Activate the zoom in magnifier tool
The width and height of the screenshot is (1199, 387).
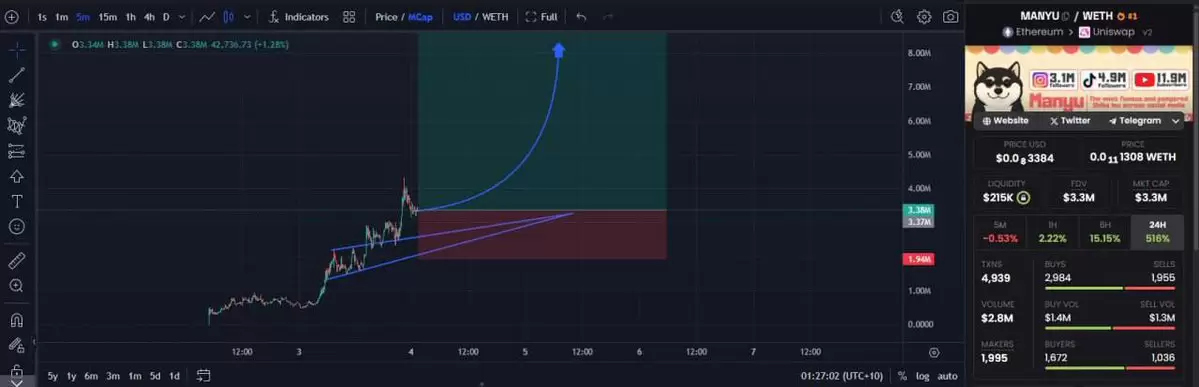click(x=17, y=285)
